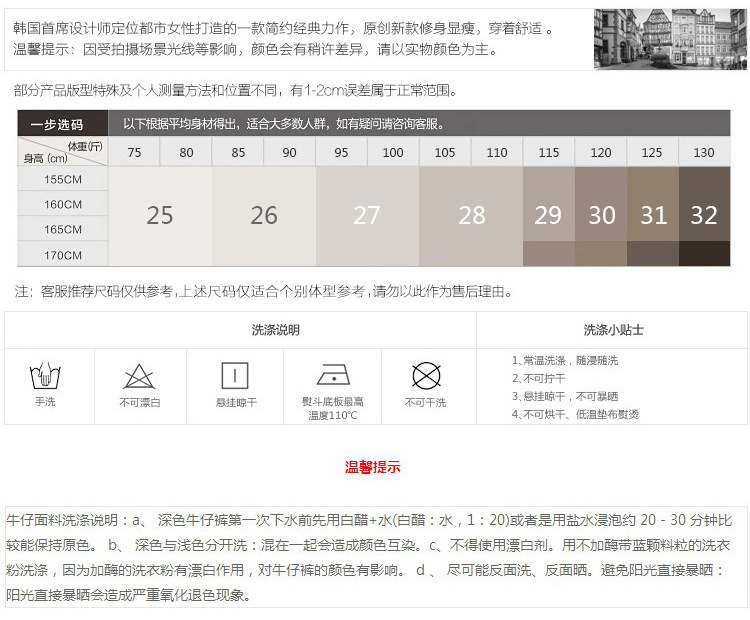The image size is (750, 620).
Task: Click the hand wash (手洗) icon
Action: point(45,377)
